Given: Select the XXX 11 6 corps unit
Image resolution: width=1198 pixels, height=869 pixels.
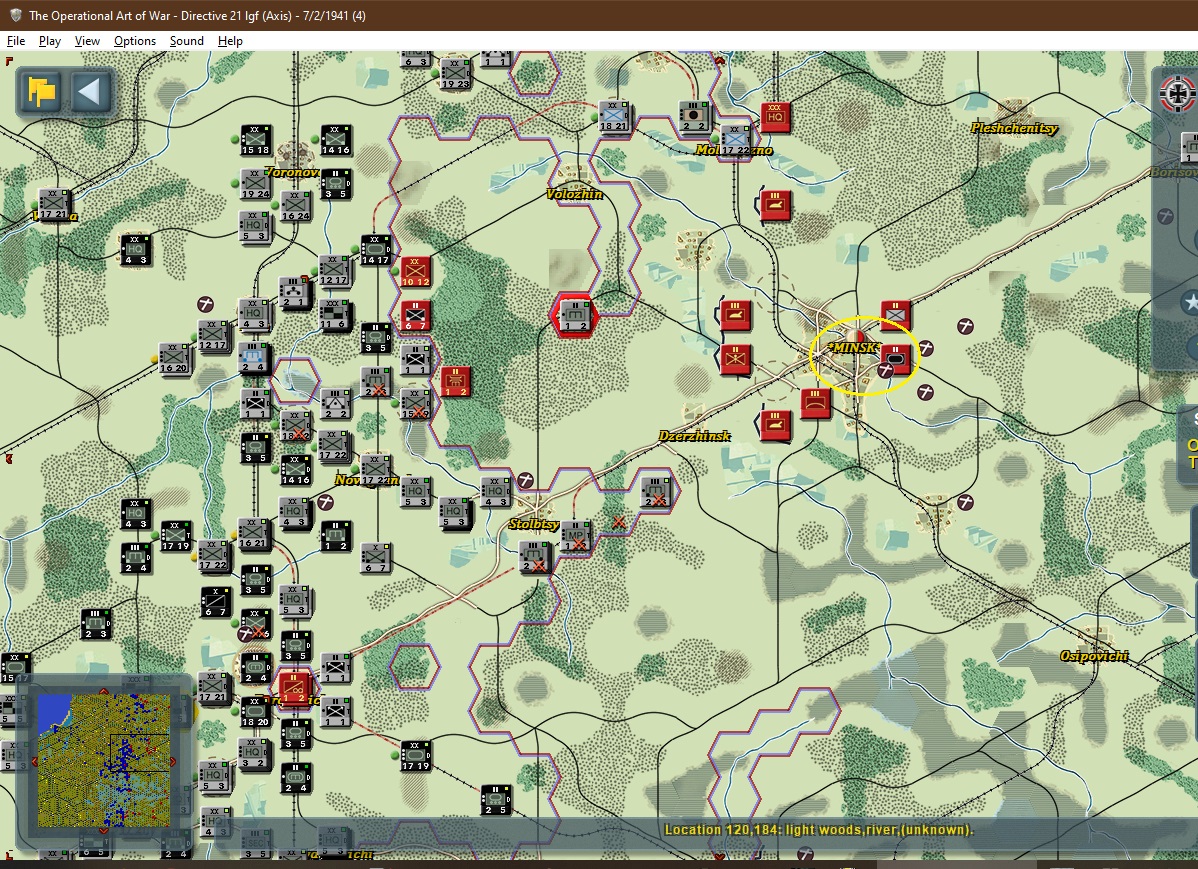Looking at the screenshot, I should 335,314.
